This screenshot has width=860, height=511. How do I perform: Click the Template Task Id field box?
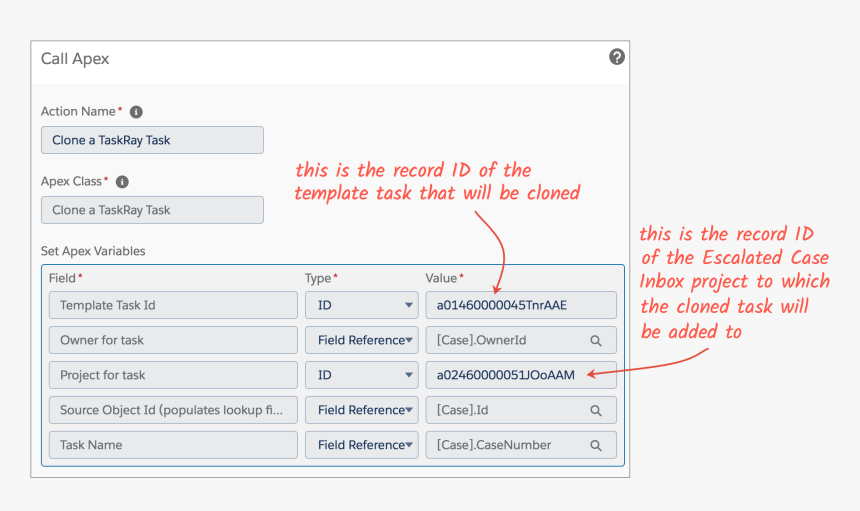[x=173, y=305]
